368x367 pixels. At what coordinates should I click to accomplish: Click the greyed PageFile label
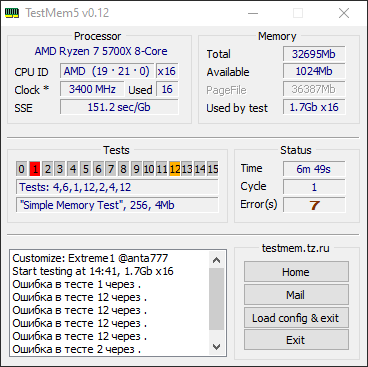(226, 90)
